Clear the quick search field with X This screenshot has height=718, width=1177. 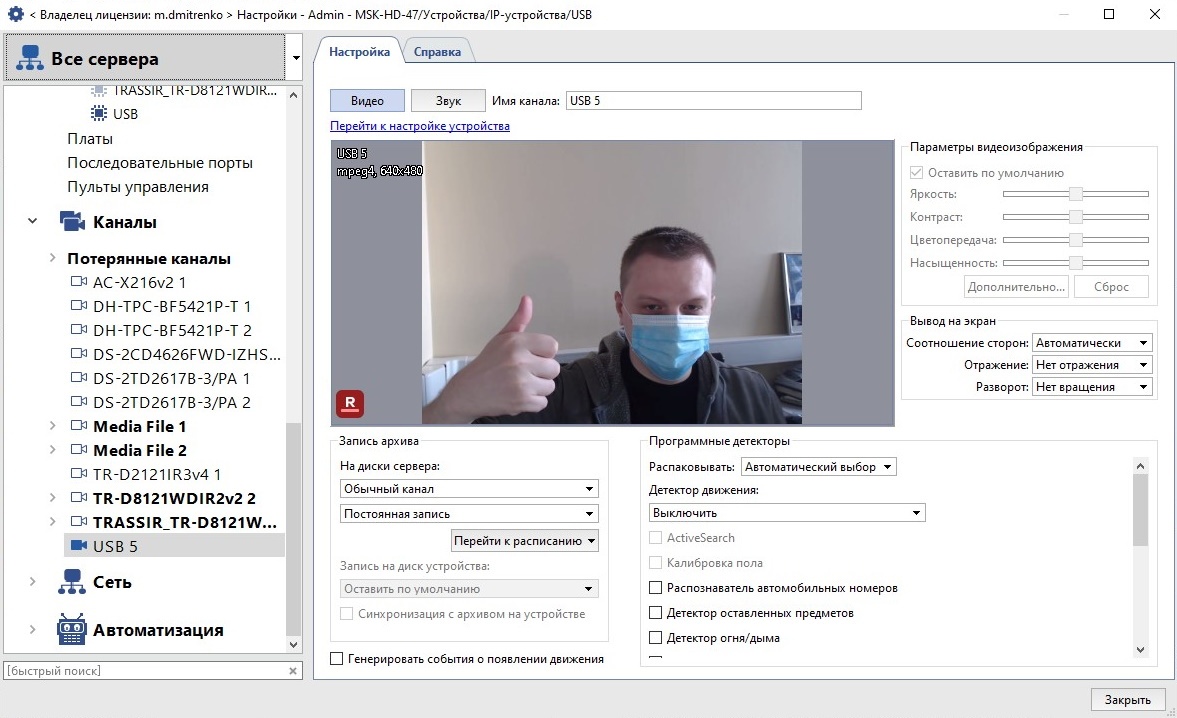tap(293, 671)
